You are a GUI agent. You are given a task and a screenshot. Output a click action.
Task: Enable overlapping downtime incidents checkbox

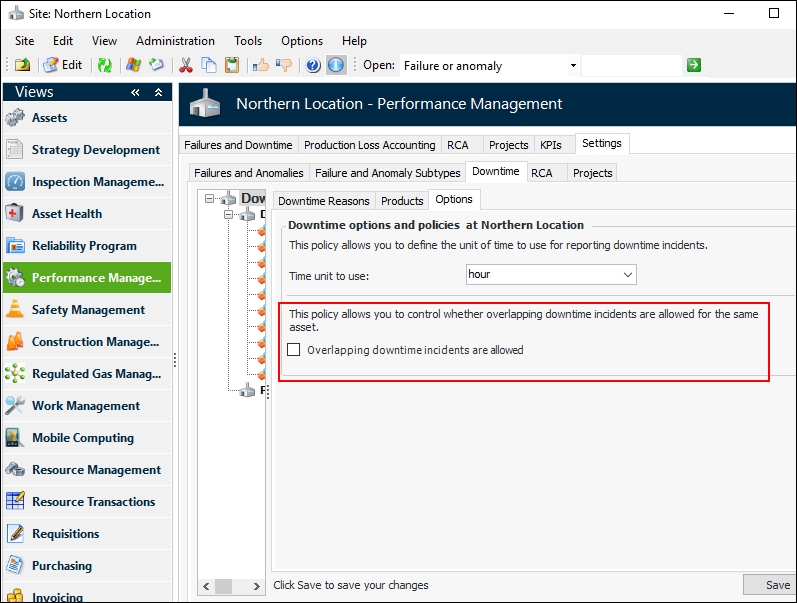pos(294,350)
